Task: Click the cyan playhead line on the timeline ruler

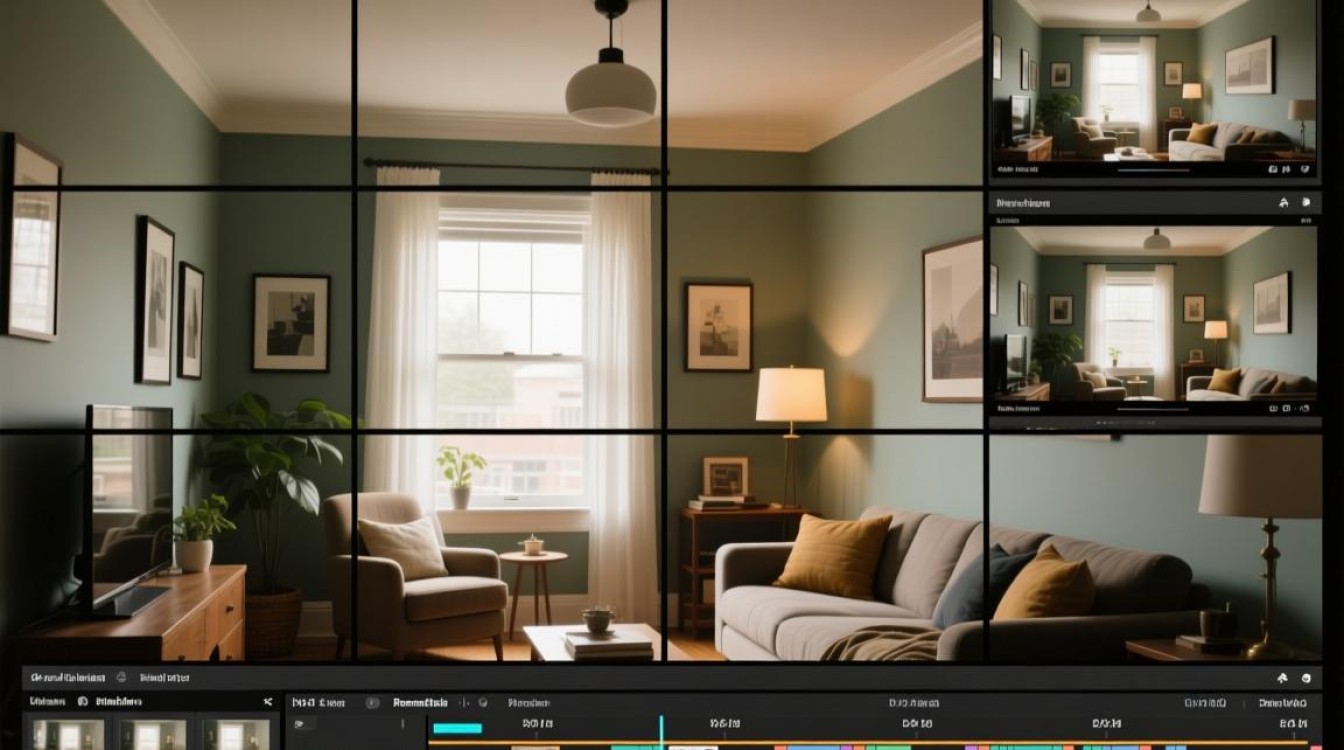Action: point(661,730)
